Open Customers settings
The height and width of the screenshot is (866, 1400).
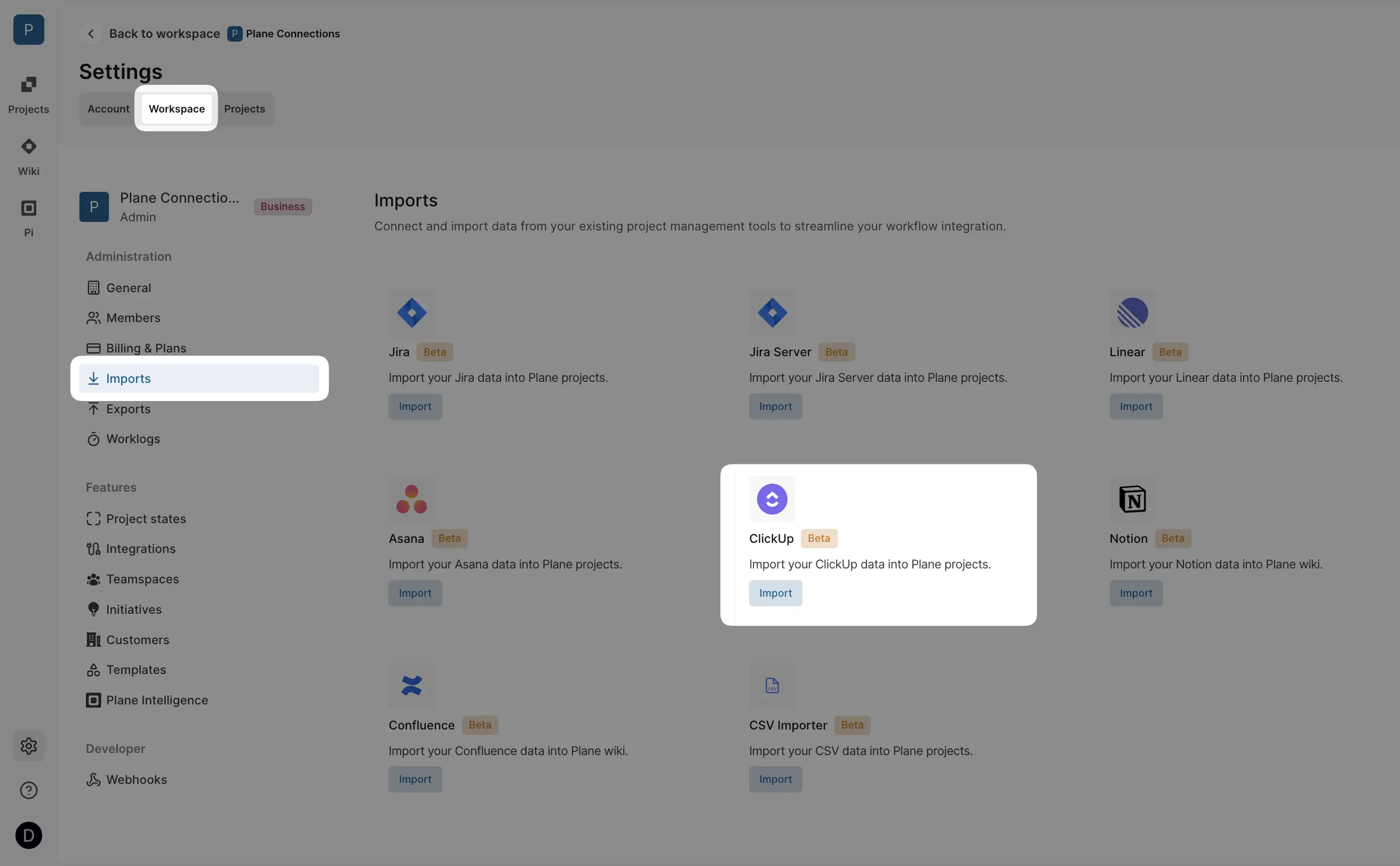click(199, 640)
